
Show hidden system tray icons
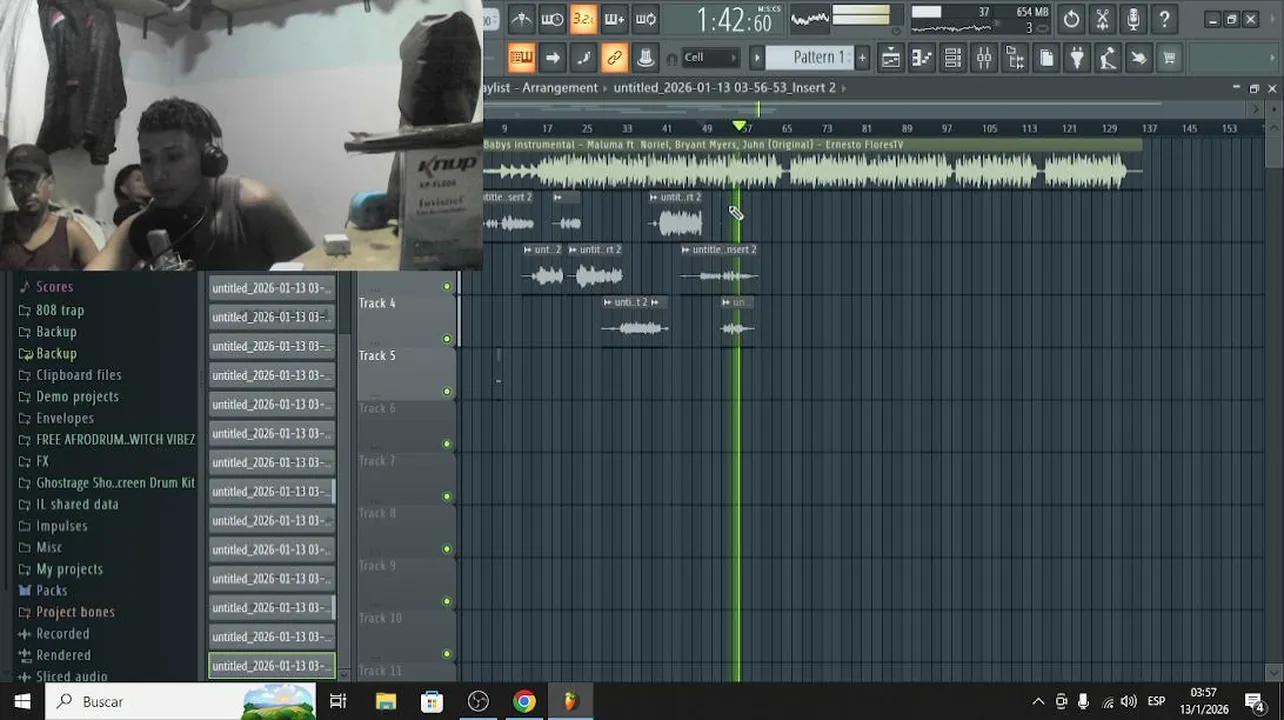coord(1037,701)
